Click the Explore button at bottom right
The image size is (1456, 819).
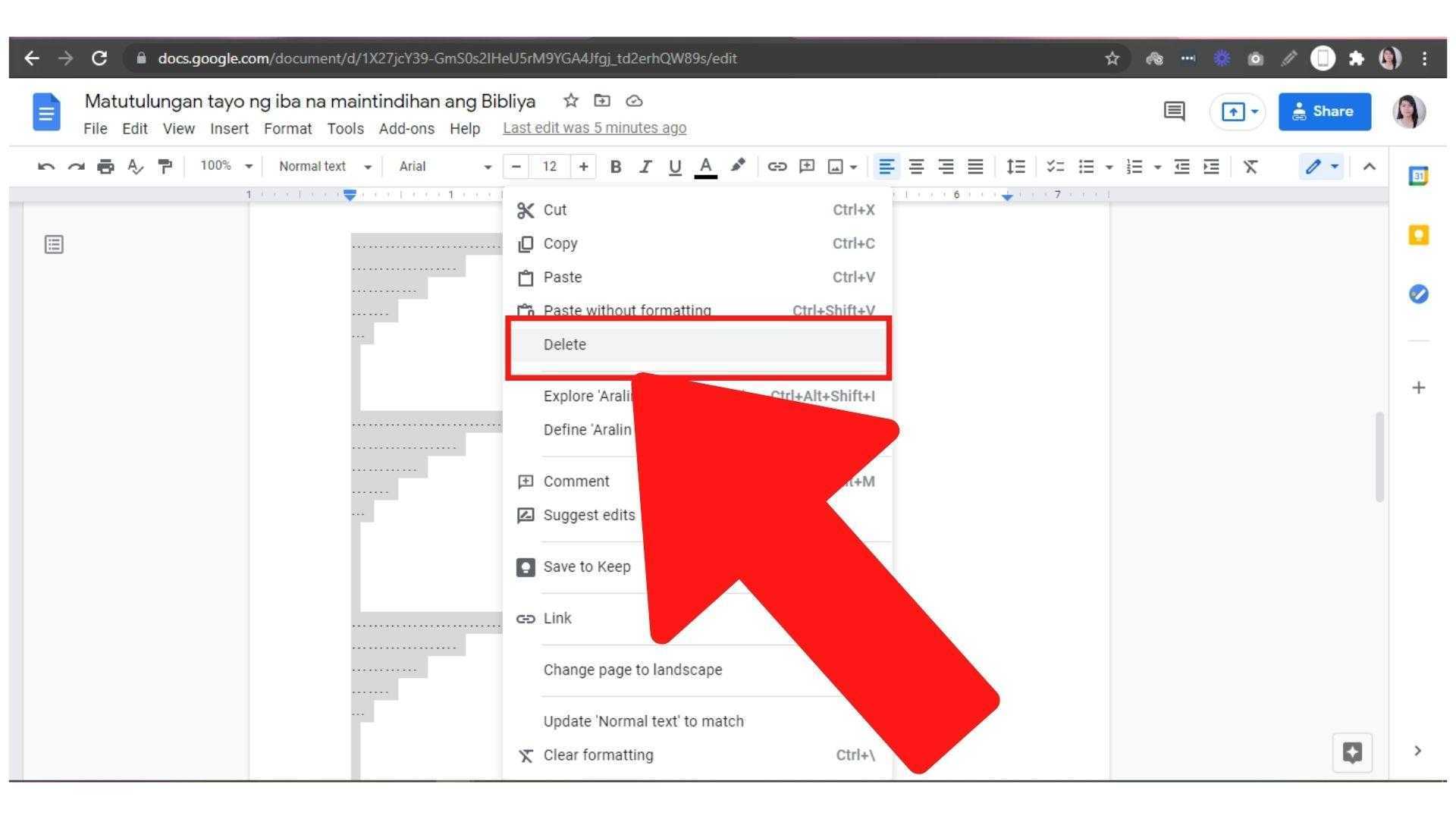1352,752
